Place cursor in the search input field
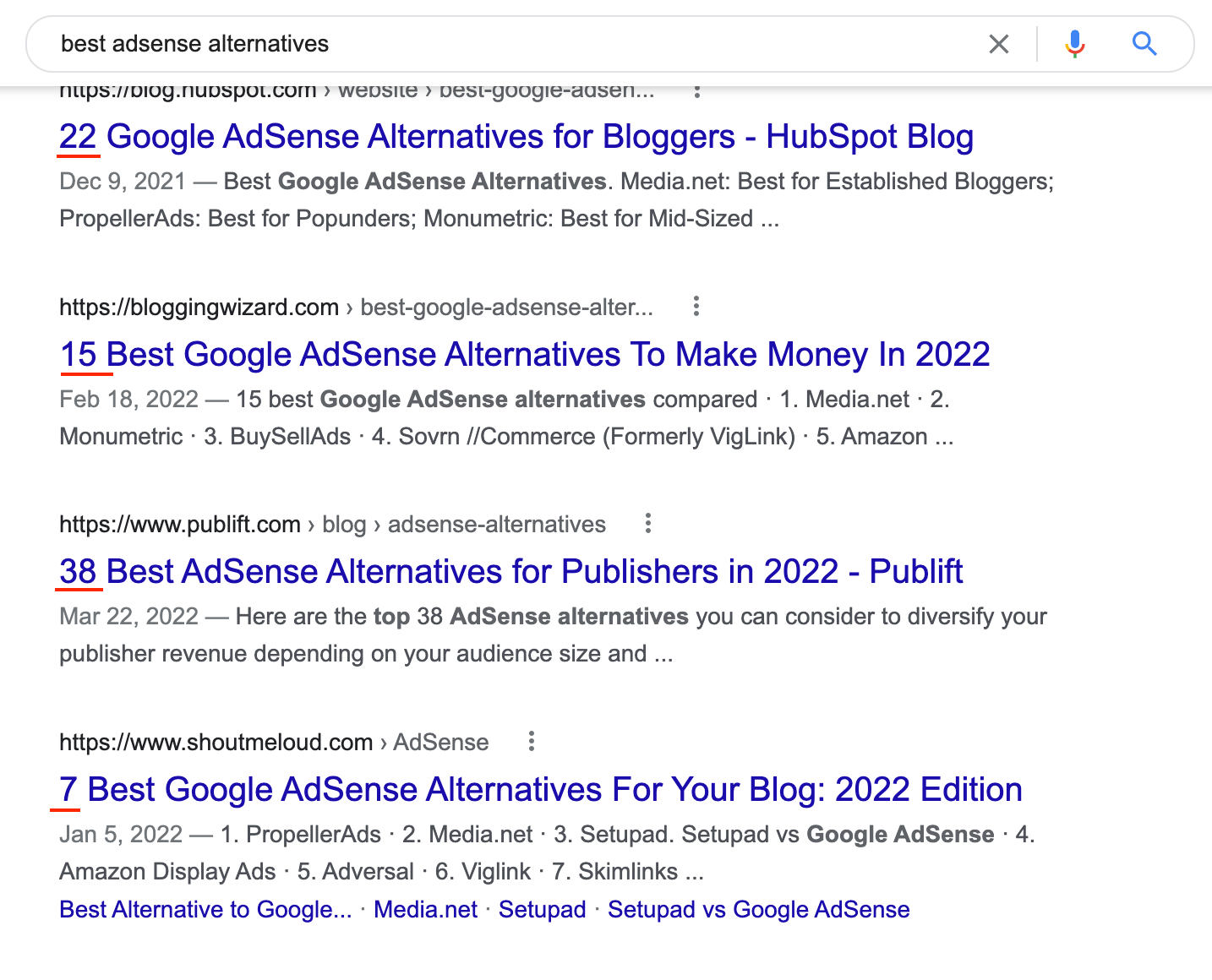This screenshot has width=1212, height=980. coord(507,44)
